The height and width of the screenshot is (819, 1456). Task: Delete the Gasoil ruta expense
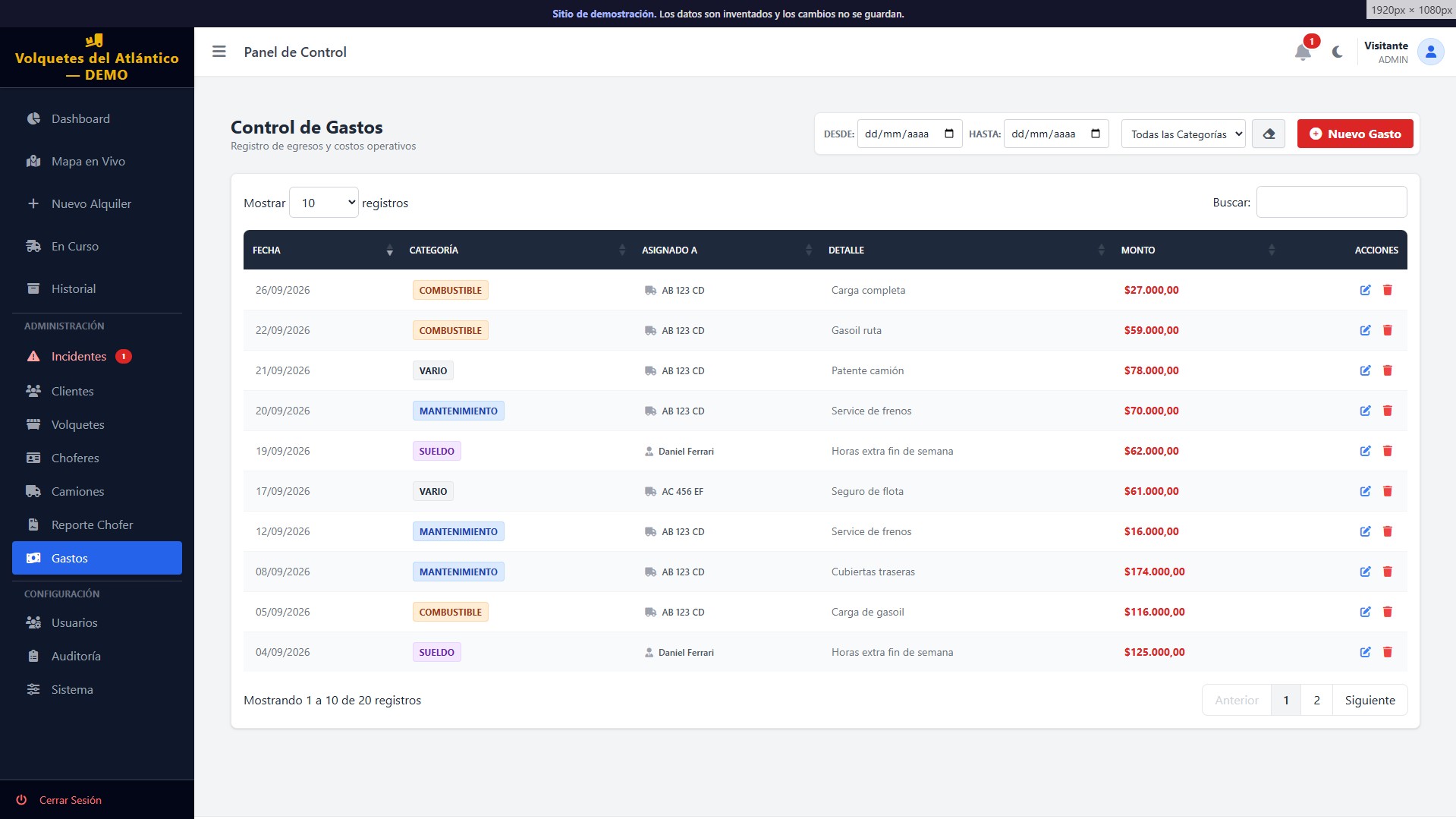point(1387,330)
